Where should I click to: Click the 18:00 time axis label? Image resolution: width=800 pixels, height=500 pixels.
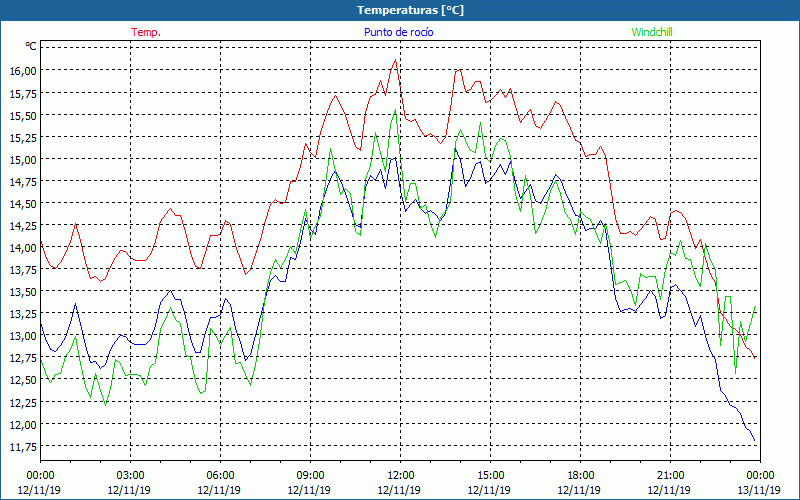tap(580, 476)
